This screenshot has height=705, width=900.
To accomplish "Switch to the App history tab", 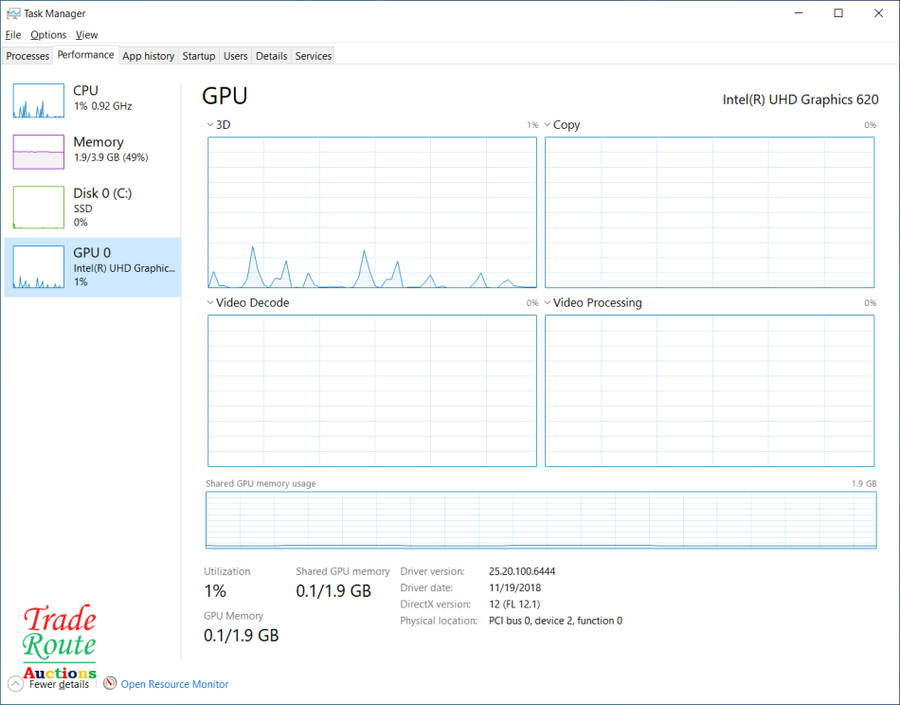I will [x=148, y=56].
